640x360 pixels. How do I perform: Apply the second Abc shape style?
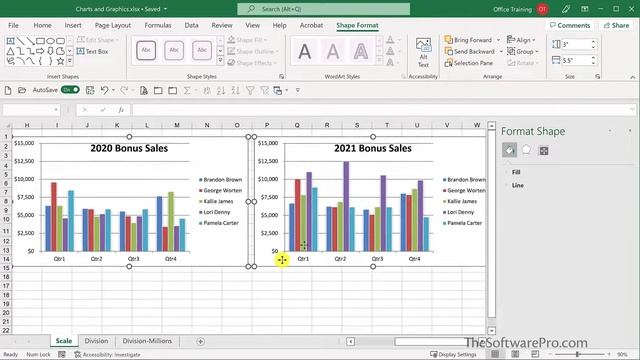[x=174, y=50]
